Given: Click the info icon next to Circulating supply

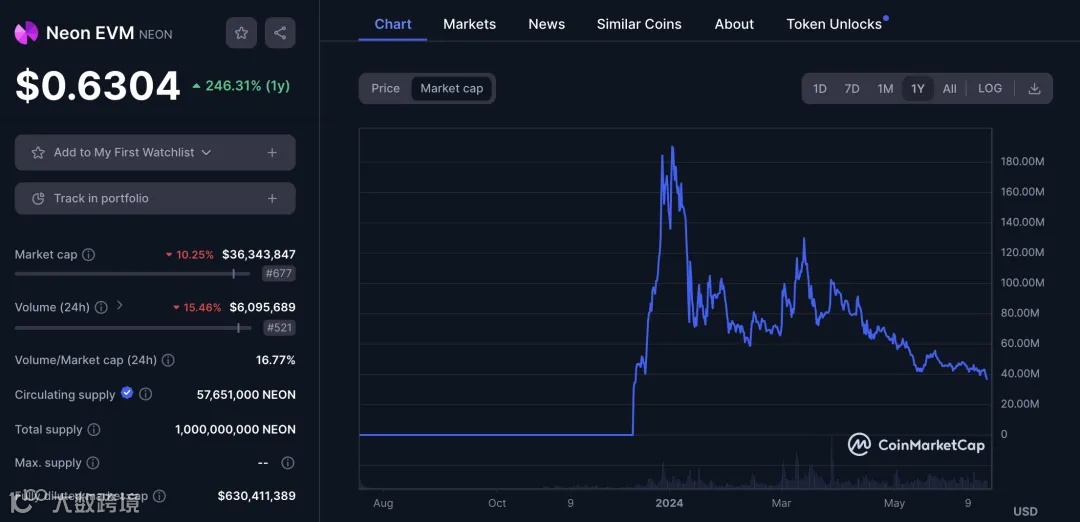Looking at the screenshot, I should pos(145,395).
